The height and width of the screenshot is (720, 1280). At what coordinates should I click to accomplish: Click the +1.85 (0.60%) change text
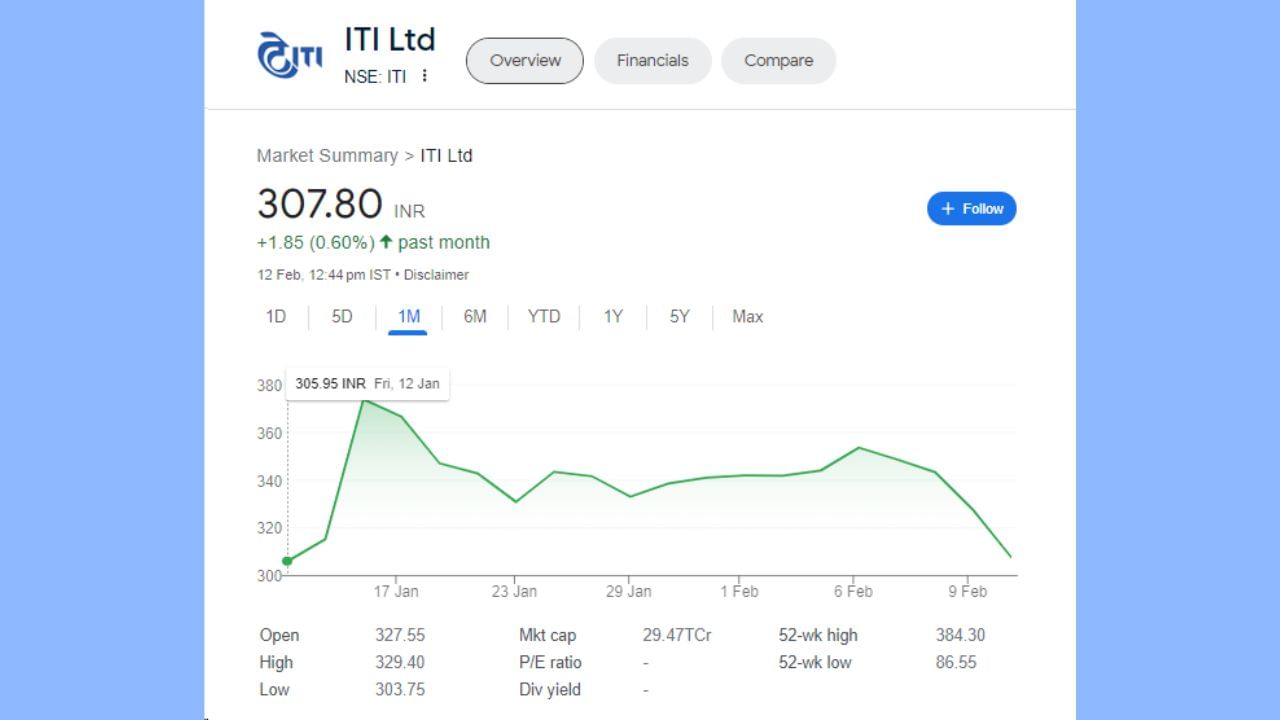tap(316, 242)
